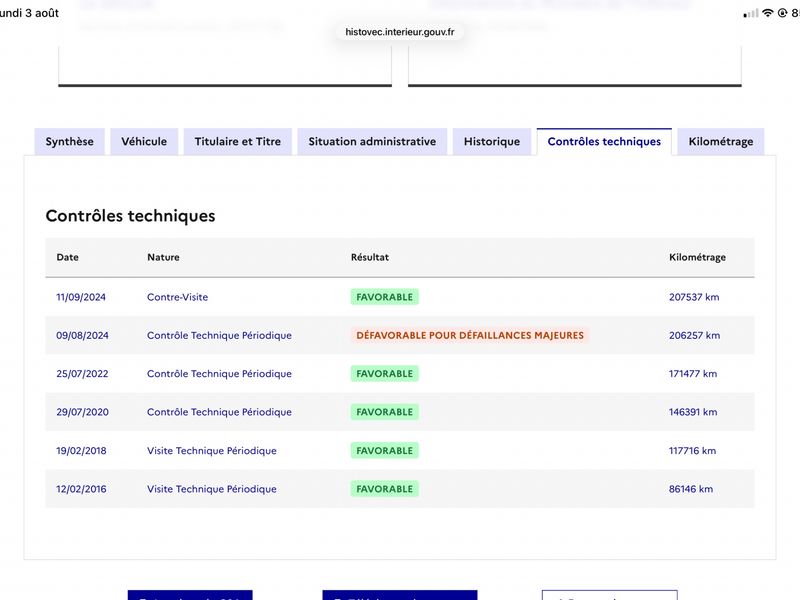Viewport: 800px width, 600px height.
Task: Click the FAVORABLE badge for 25/07/2022
Action: tap(384, 373)
